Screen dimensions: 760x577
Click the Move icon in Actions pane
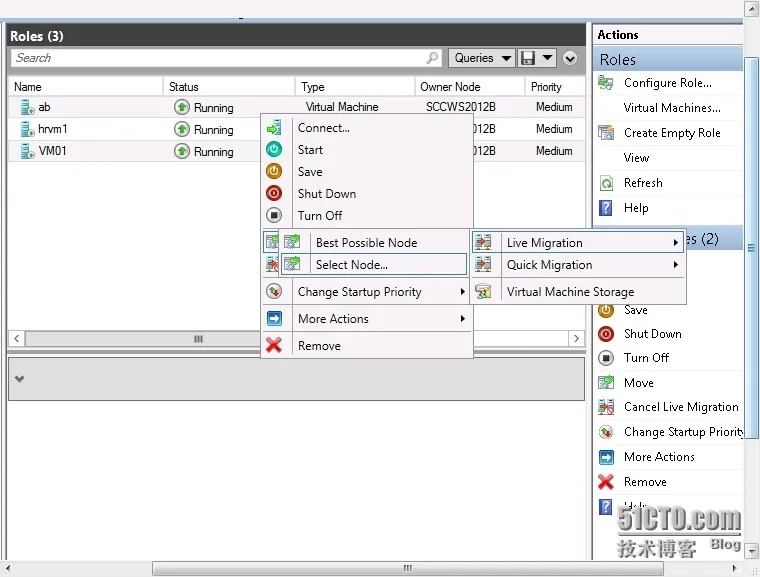[606, 383]
